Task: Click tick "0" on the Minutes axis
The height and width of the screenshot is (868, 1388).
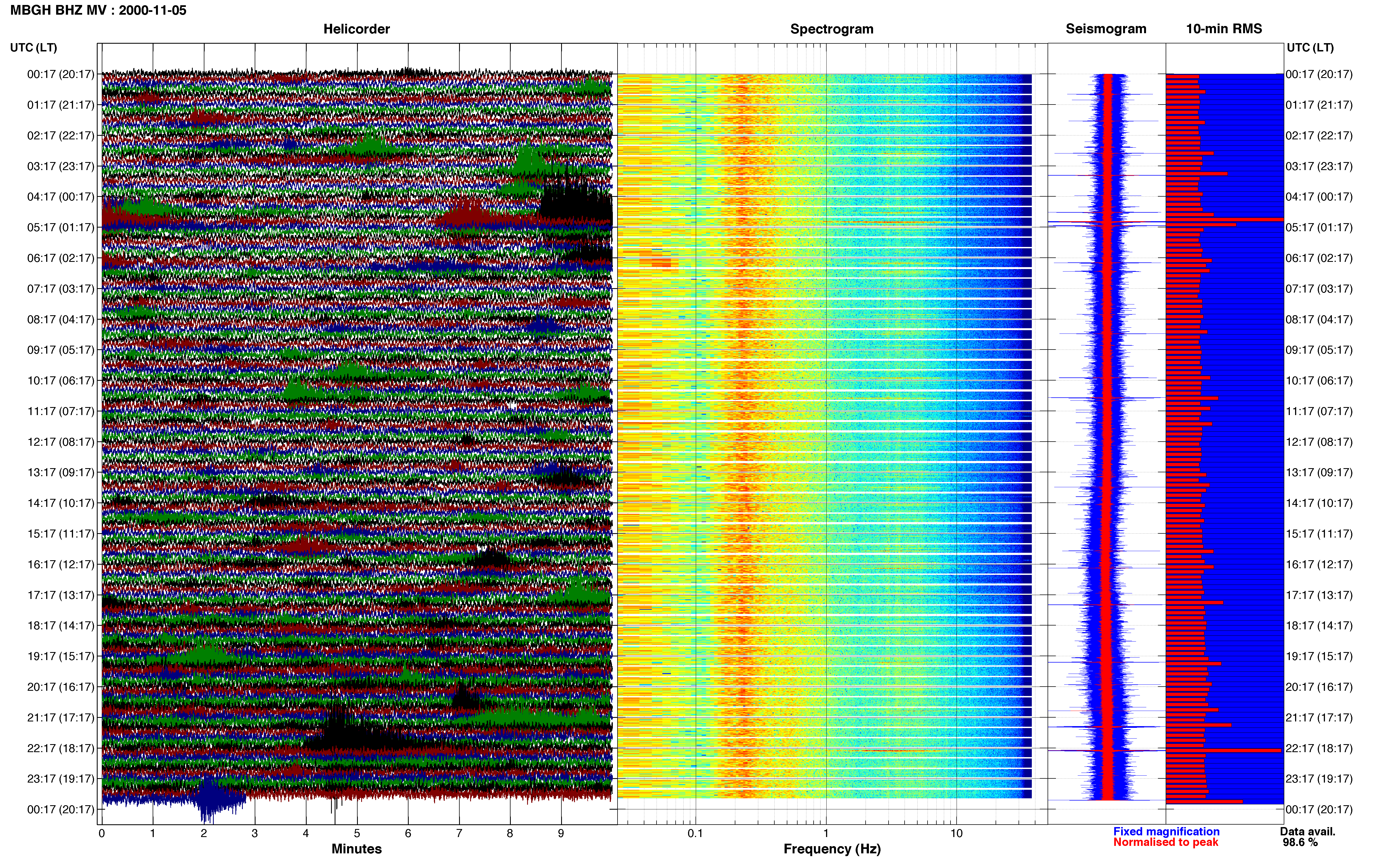Action: (101, 833)
